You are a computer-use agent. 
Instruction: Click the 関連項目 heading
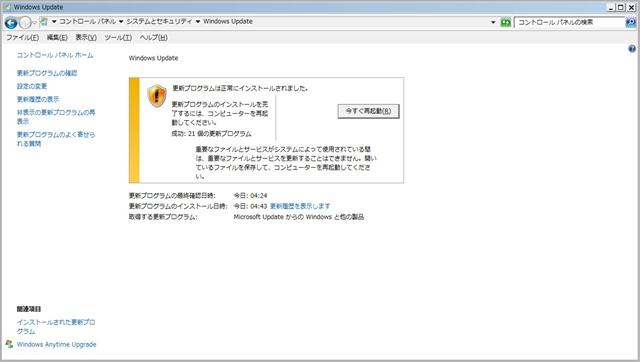(x=29, y=309)
